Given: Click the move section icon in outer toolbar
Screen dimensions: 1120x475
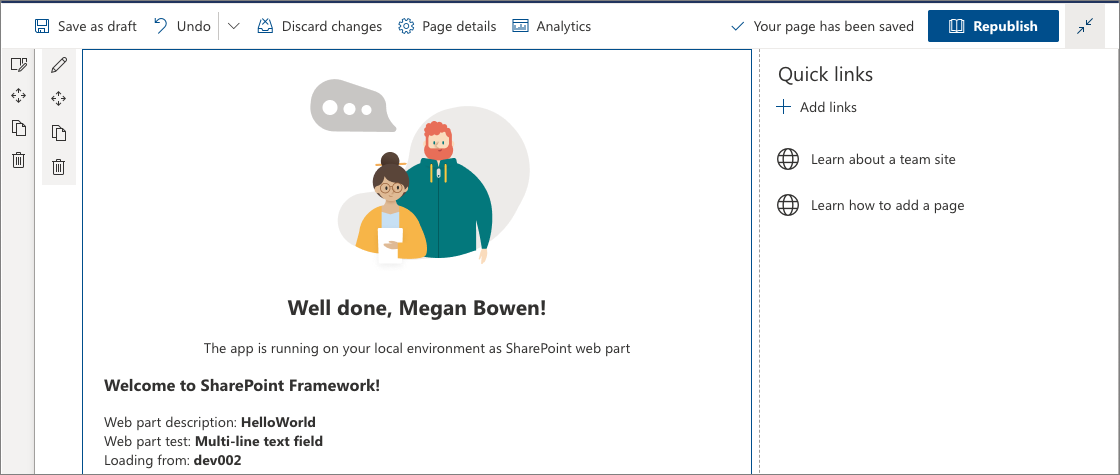Looking at the screenshot, I should click(x=19, y=96).
